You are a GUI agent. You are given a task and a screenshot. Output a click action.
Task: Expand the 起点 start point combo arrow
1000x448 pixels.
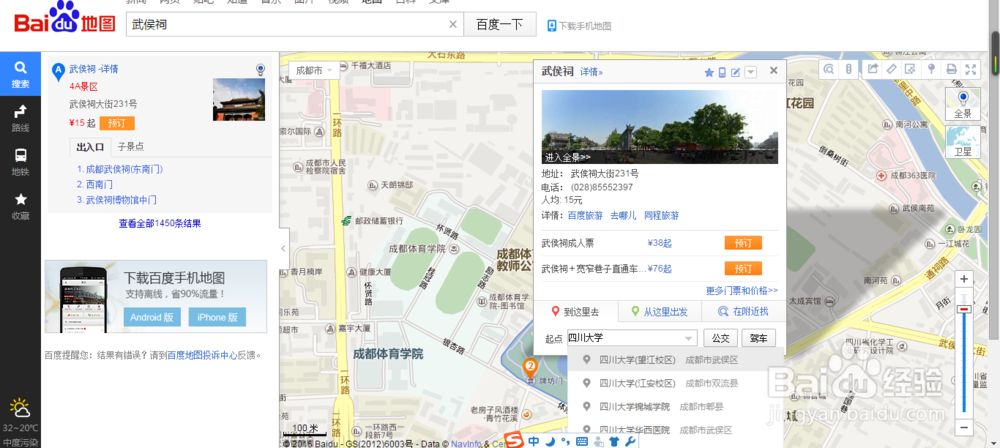point(689,338)
